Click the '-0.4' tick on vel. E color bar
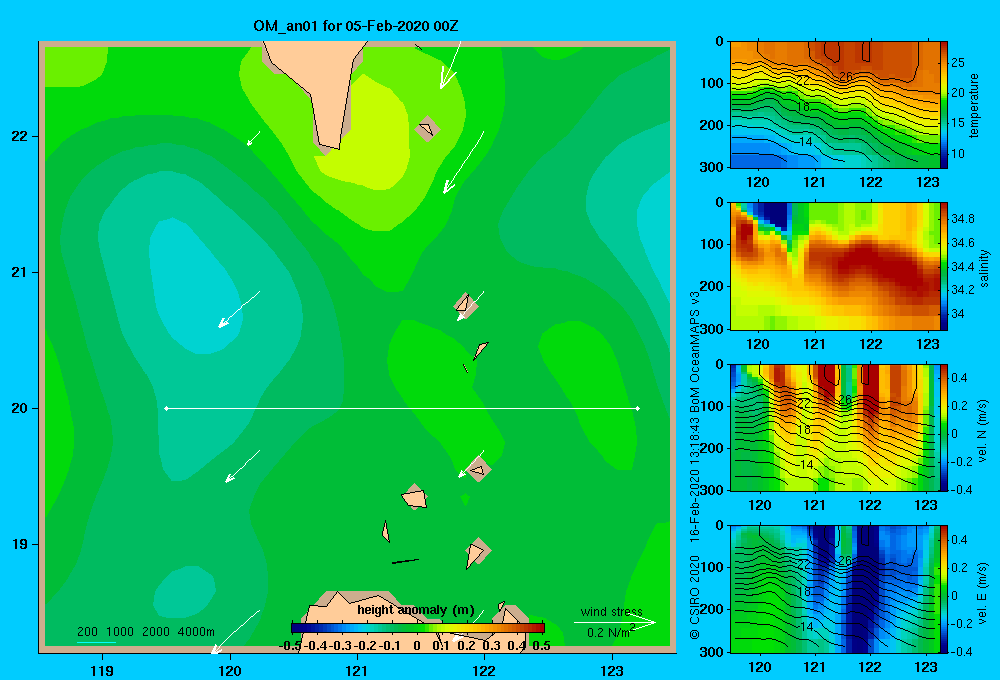This screenshot has height=680, width=1000. (x=962, y=651)
